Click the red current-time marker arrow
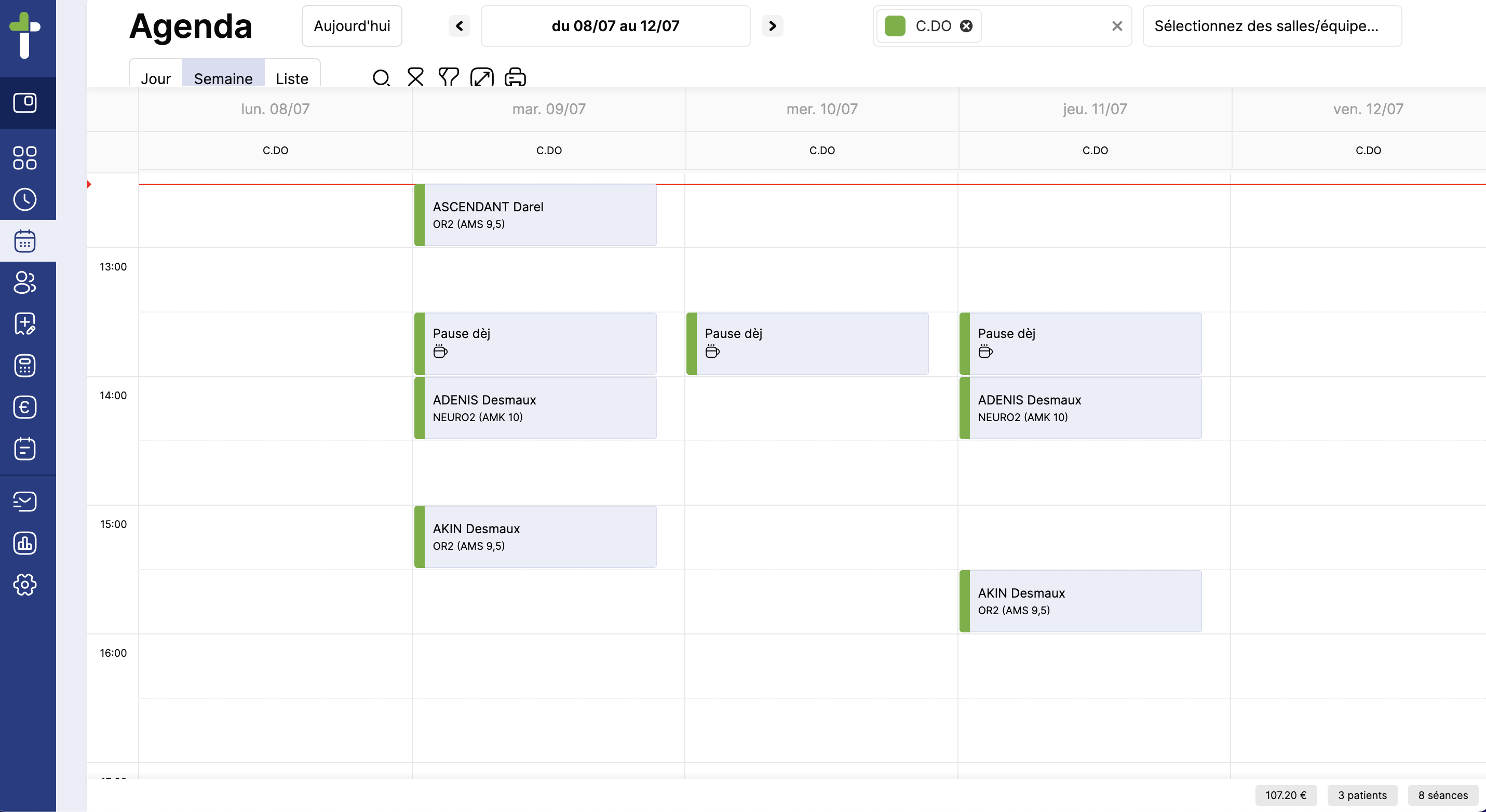 click(x=89, y=184)
